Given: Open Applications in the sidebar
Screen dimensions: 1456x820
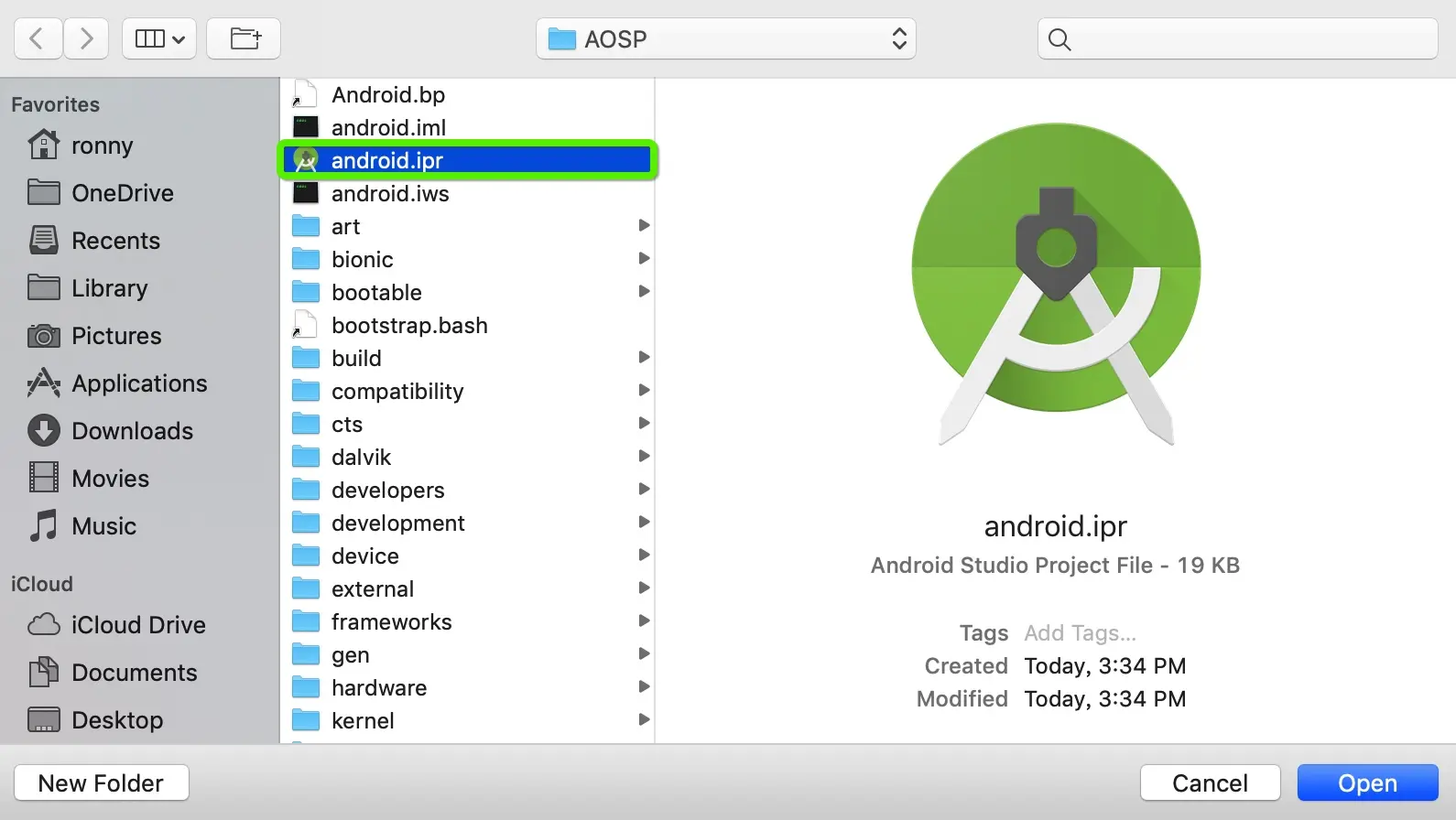Looking at the screenshot, I should 117,383.
